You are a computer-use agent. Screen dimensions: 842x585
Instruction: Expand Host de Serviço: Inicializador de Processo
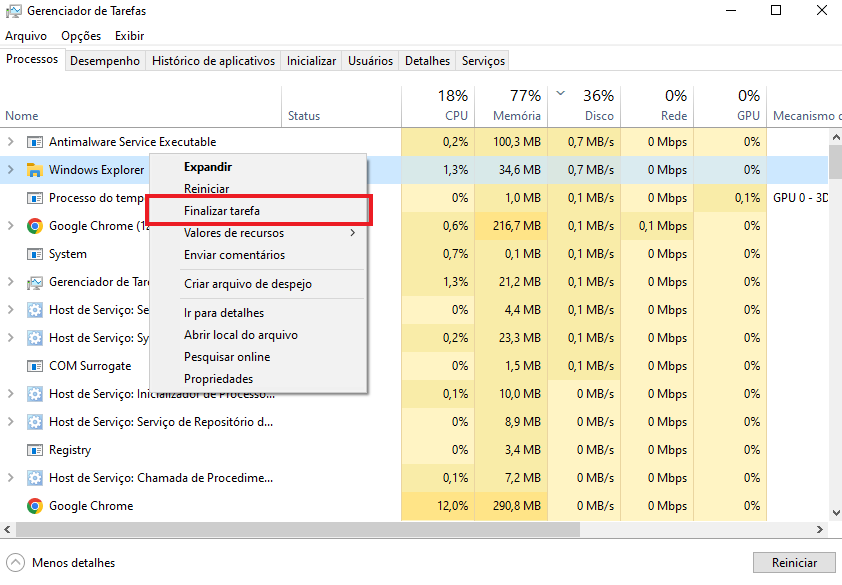(10, 394)
